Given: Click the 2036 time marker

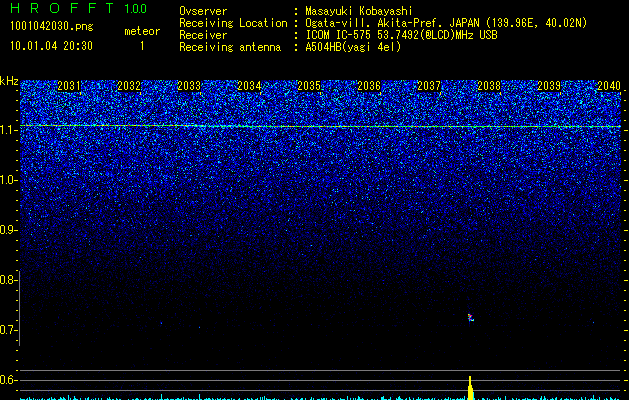Looking at the screenshot, I should coord(369,86).
